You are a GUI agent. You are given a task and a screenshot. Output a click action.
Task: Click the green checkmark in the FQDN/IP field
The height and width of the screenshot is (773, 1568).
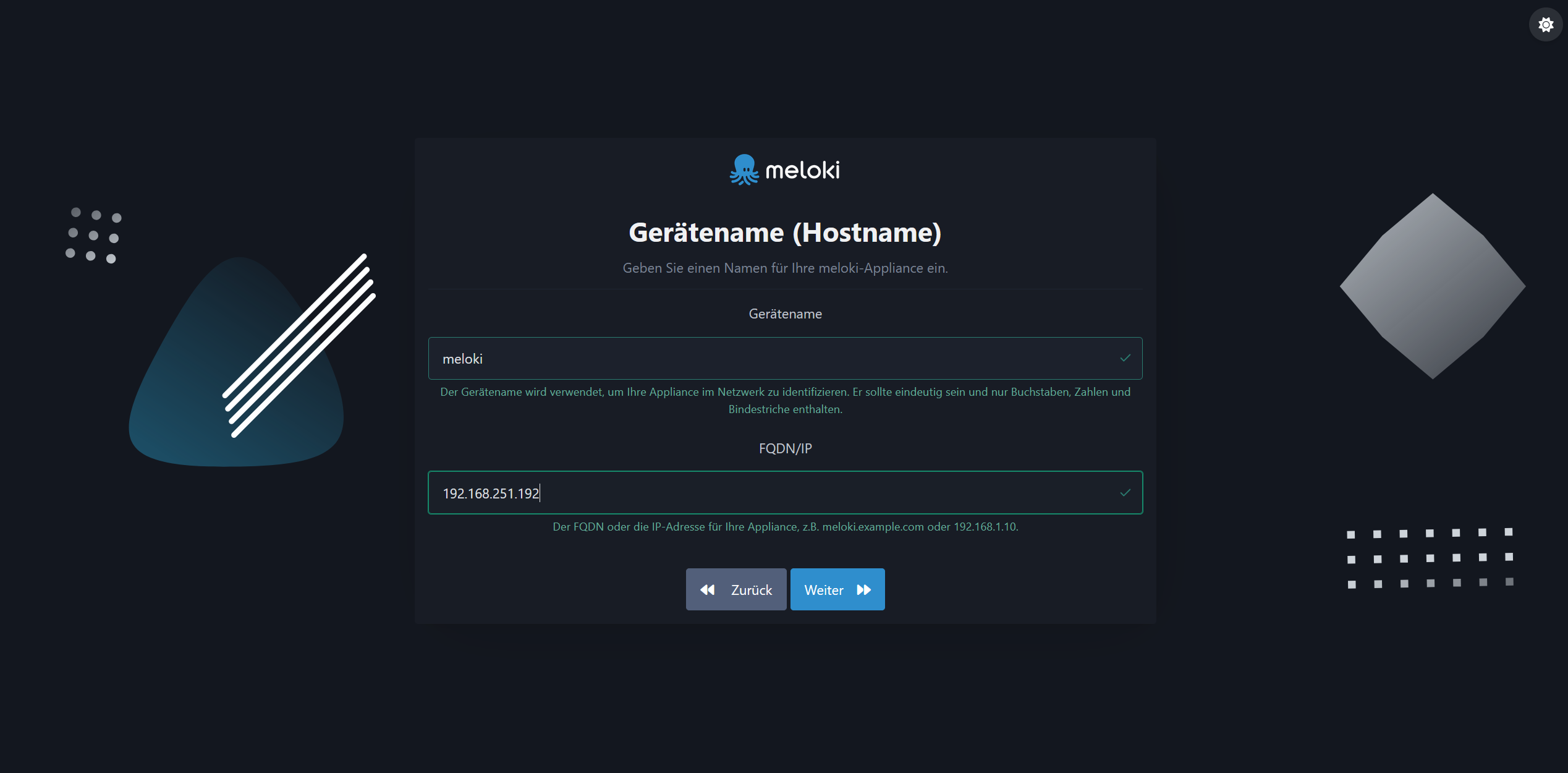(x=1125, y=492)
